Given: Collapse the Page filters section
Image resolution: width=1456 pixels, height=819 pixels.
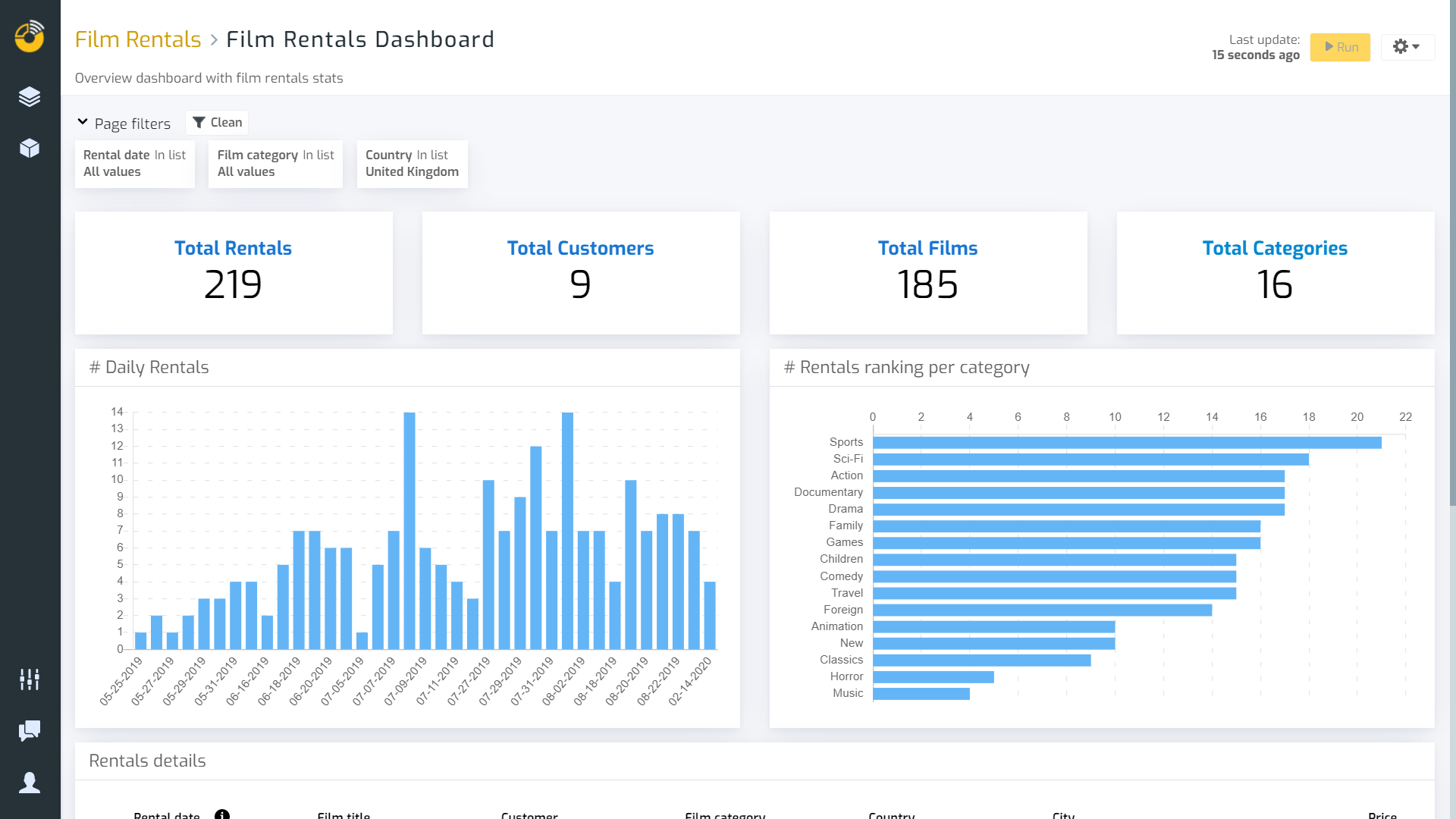Looking at the screenshot, I should tap(83, 121).
